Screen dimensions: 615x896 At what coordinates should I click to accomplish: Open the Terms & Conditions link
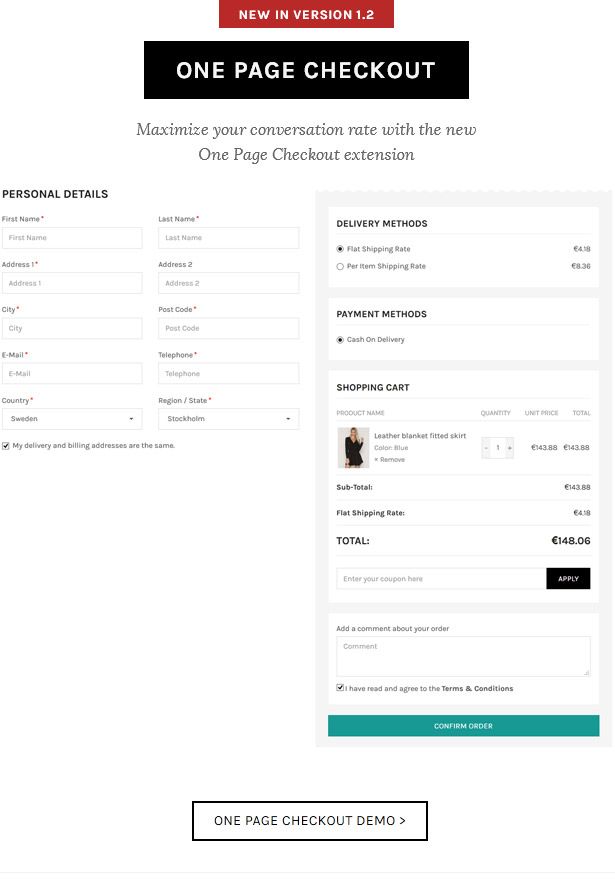click(477, 689)
